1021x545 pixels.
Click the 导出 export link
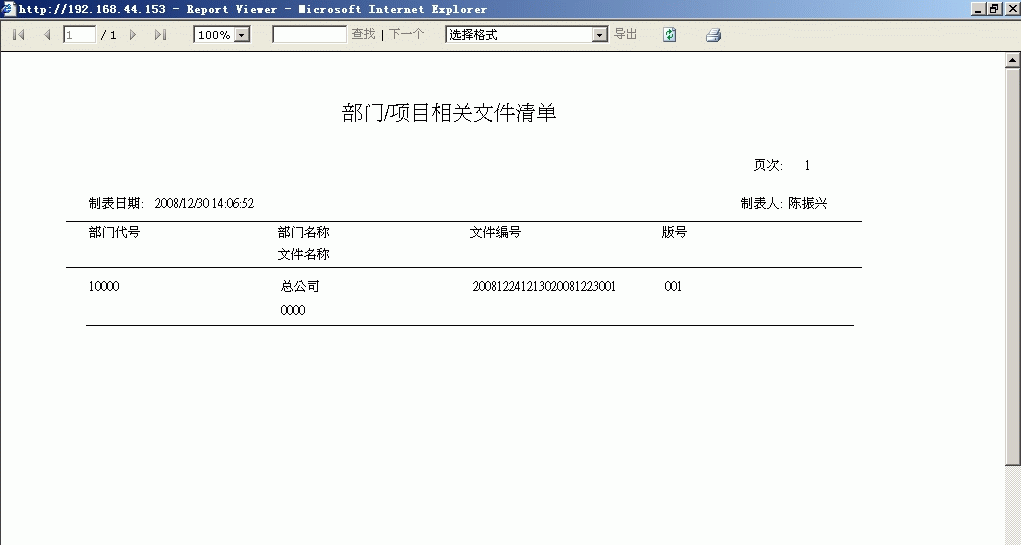click(x=625, y=35)
